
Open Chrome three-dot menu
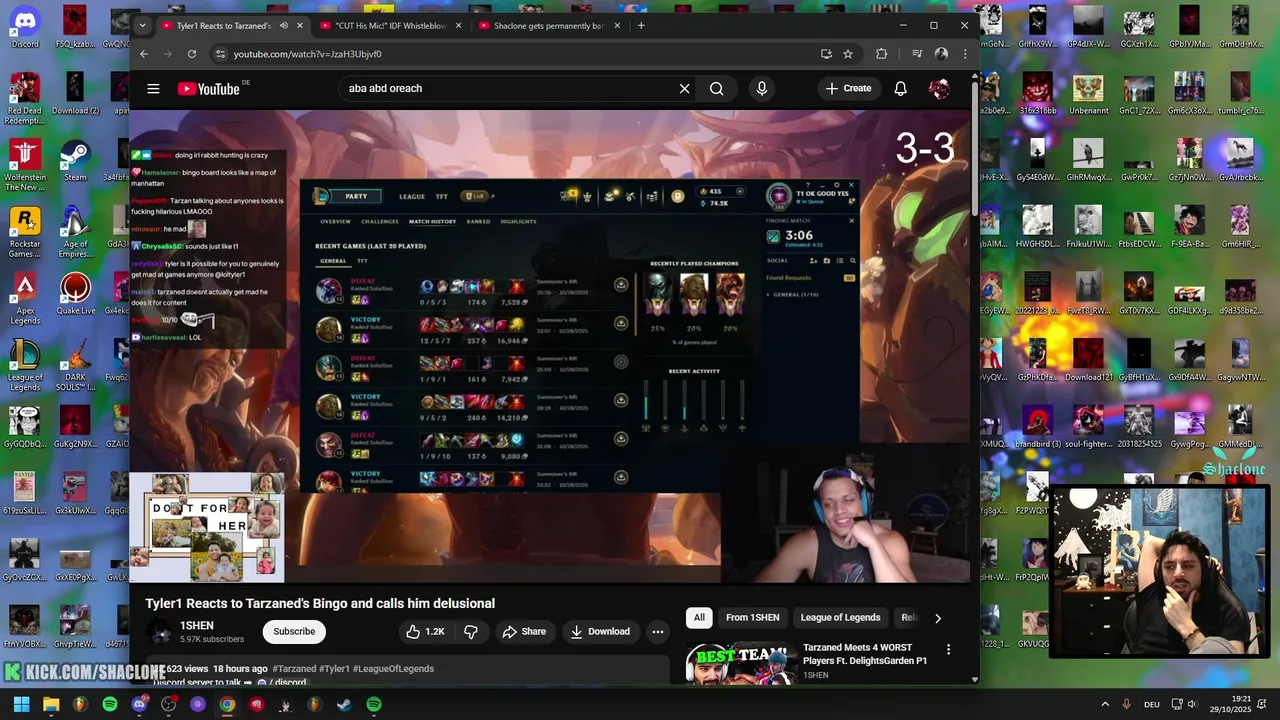(x=965, y=54)
